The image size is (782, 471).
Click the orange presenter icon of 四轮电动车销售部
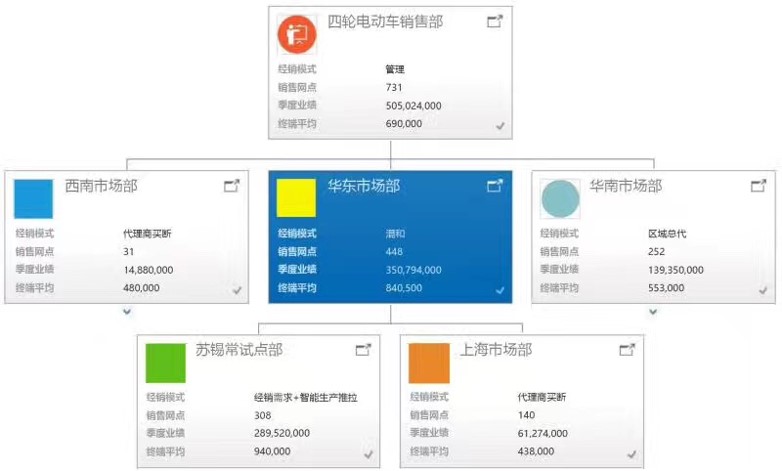click(x=296, y=34)
